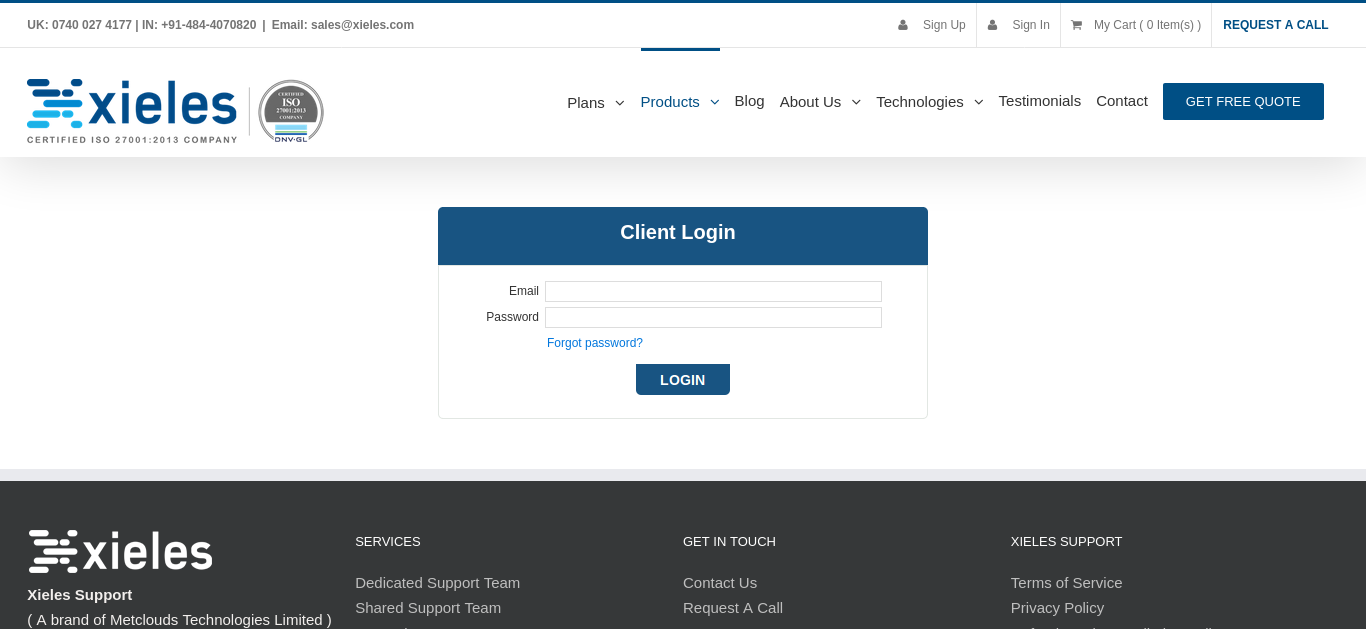Click the Sign Up user icon
The image size is (1366, 629).
click(x=903, y=25)
